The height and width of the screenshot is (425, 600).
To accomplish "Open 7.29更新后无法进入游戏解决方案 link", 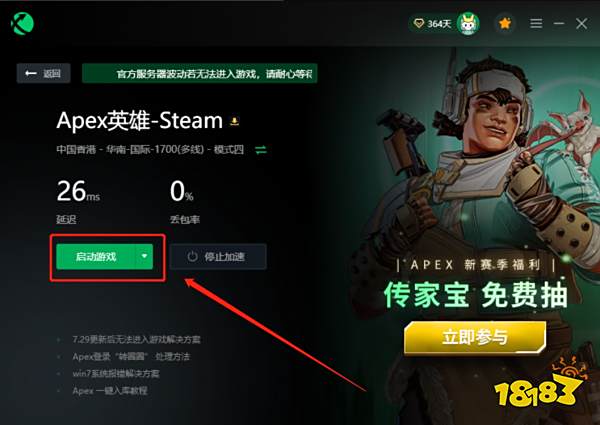I will (136, 339).
